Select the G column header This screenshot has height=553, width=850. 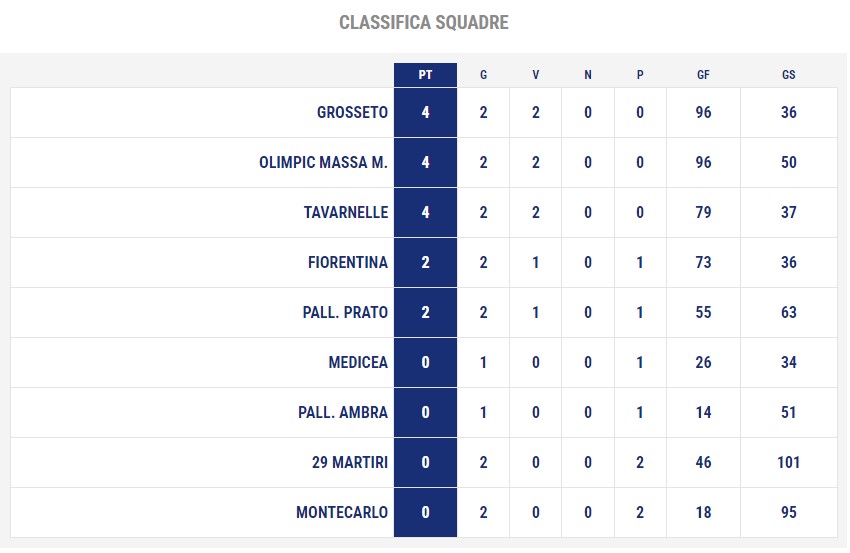point(484,75)
